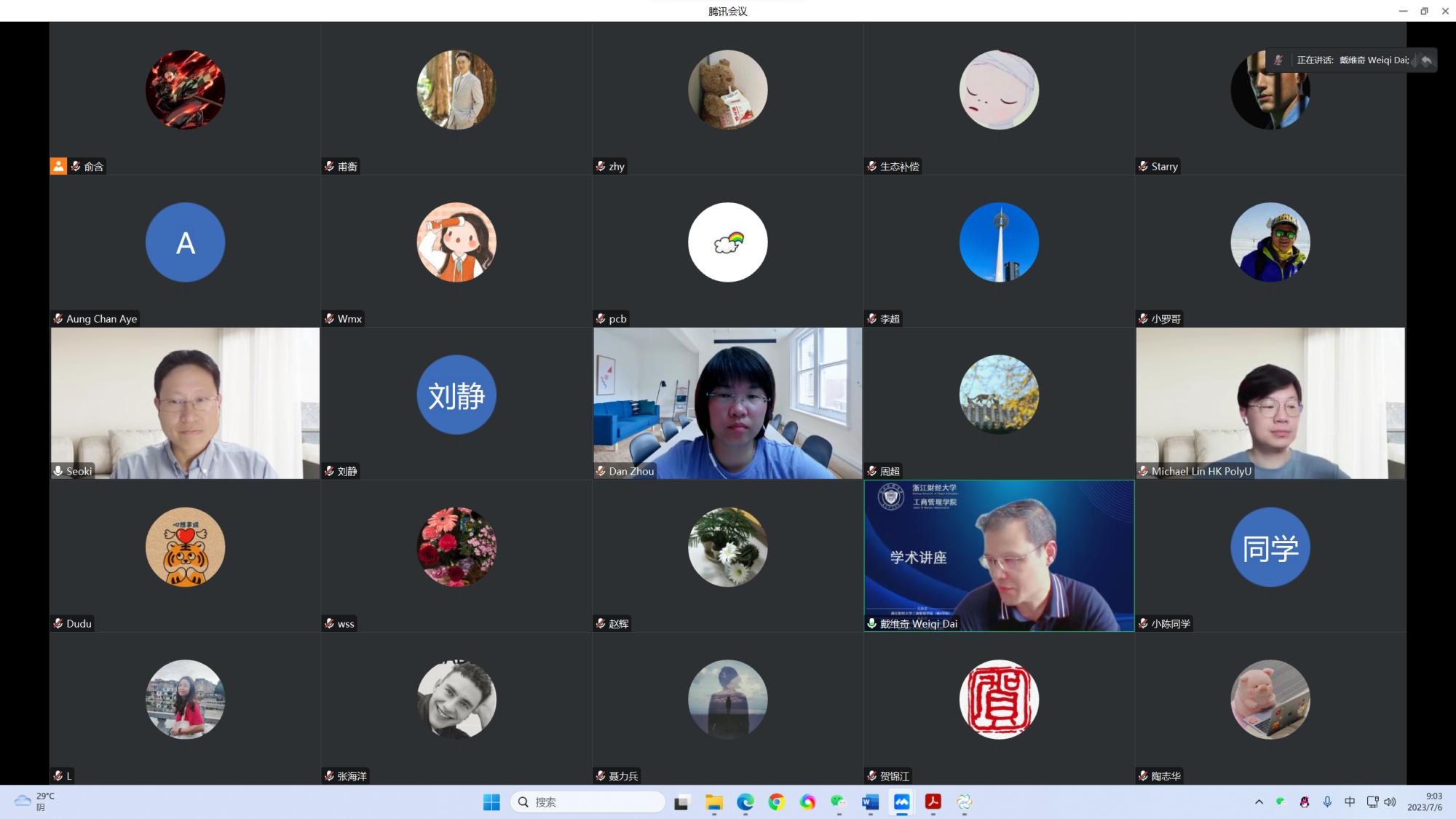Launch Google Chrome from the taskbar

pos(777,802)
